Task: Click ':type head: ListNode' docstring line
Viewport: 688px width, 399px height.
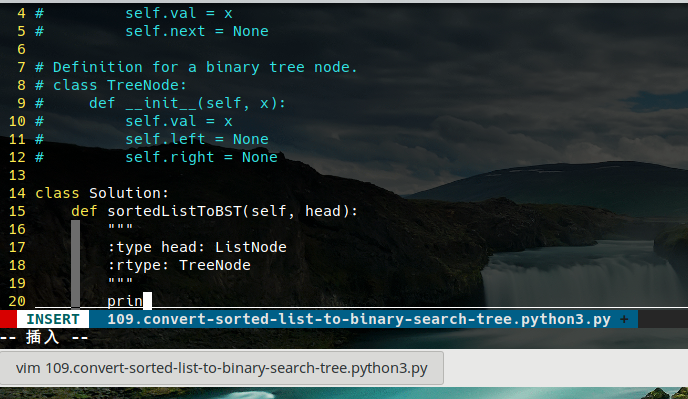Action: click(x=197, y=247)
